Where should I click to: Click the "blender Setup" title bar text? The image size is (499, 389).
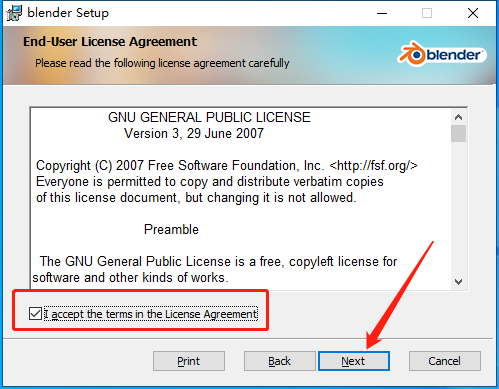click(68, 13)
